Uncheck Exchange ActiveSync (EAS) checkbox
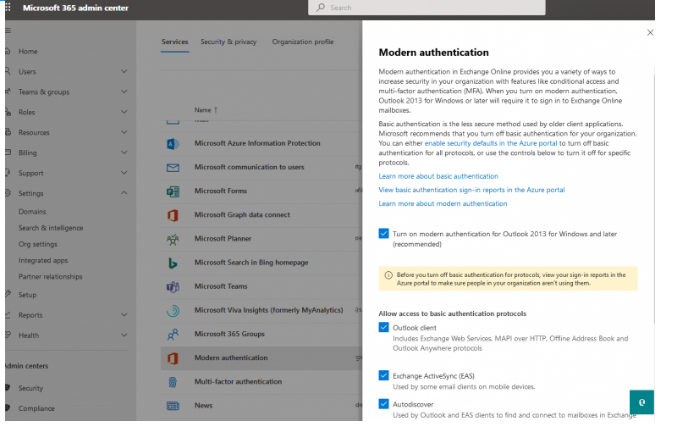Image resolution: width=694 pixels, height=437 pixels. coord(383,375)
